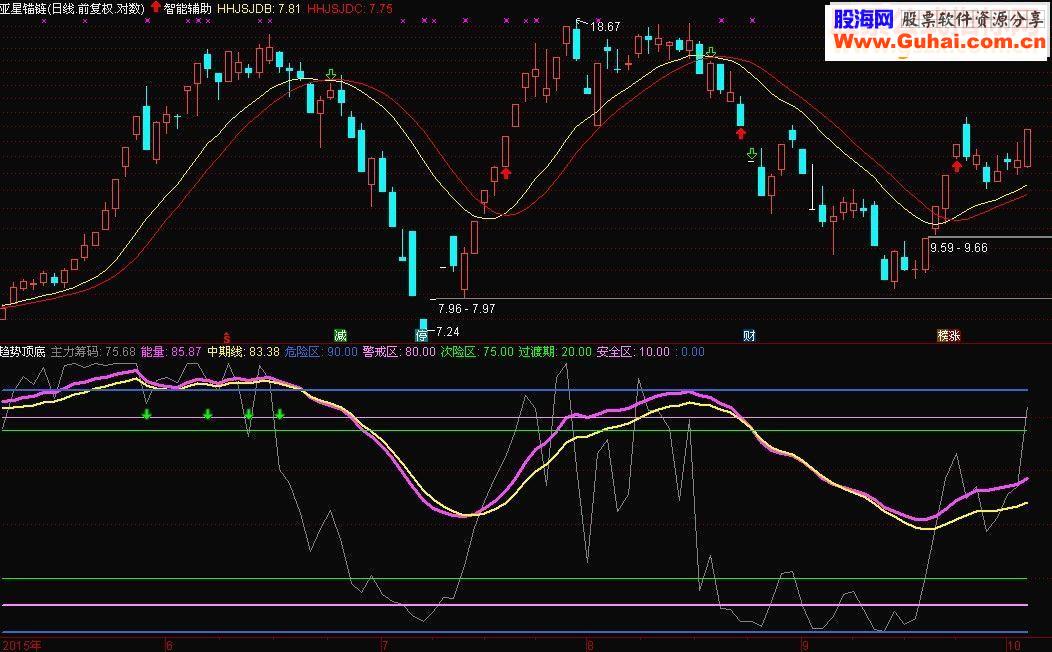Open the 停 suspension event marker
This screenshot has height=652, width=1052.
click(x=421, y=335)
